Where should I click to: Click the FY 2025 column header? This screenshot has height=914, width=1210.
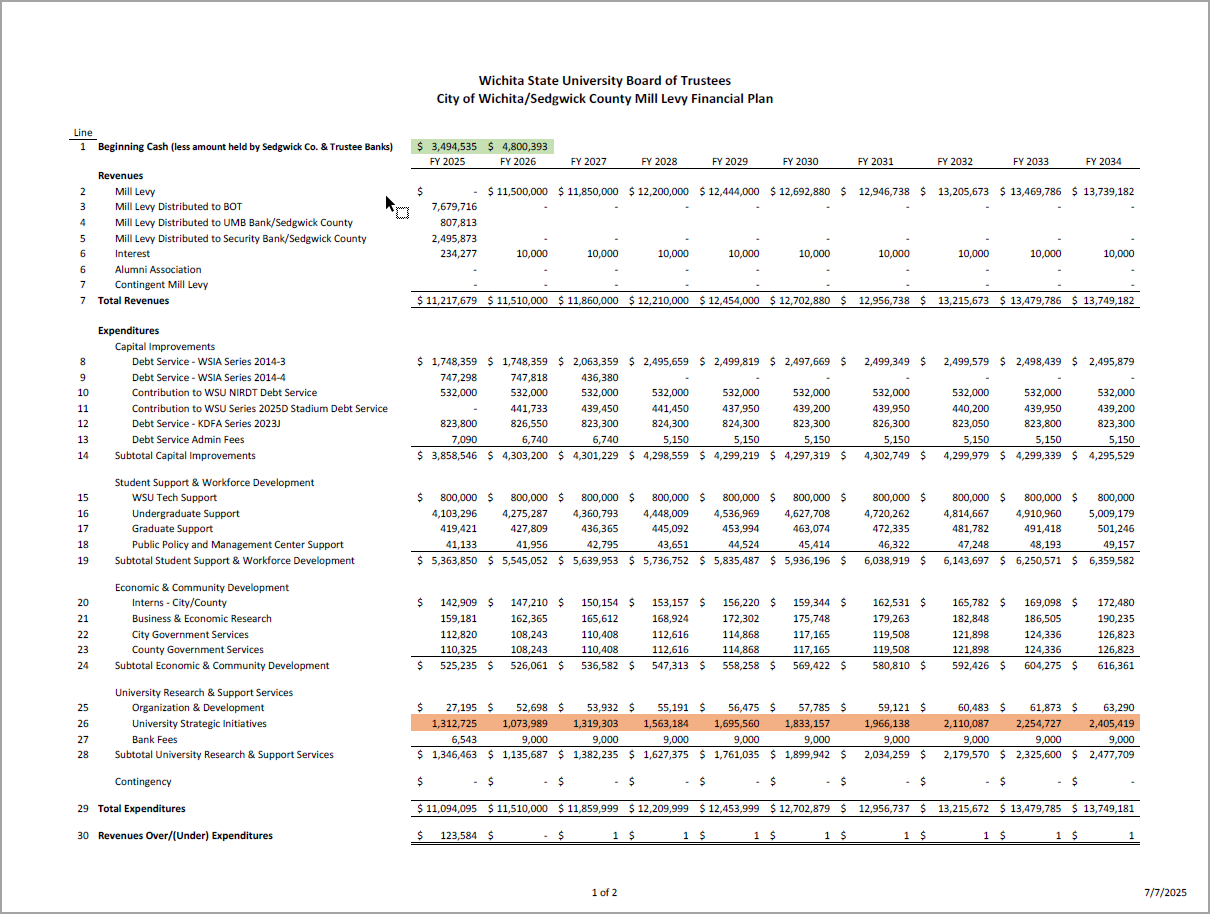click(x=448, y=161)
